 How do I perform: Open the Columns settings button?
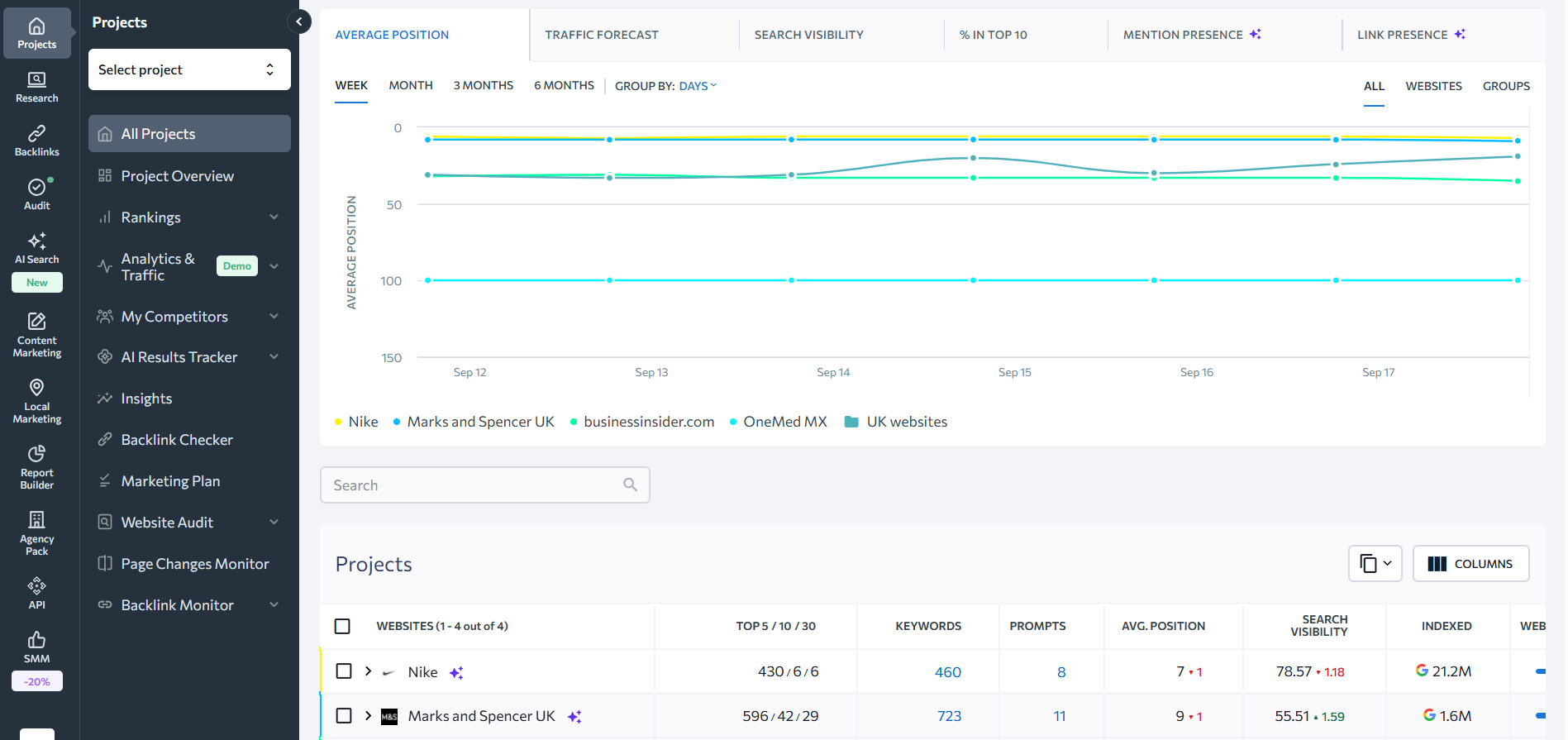[1471, 564]
